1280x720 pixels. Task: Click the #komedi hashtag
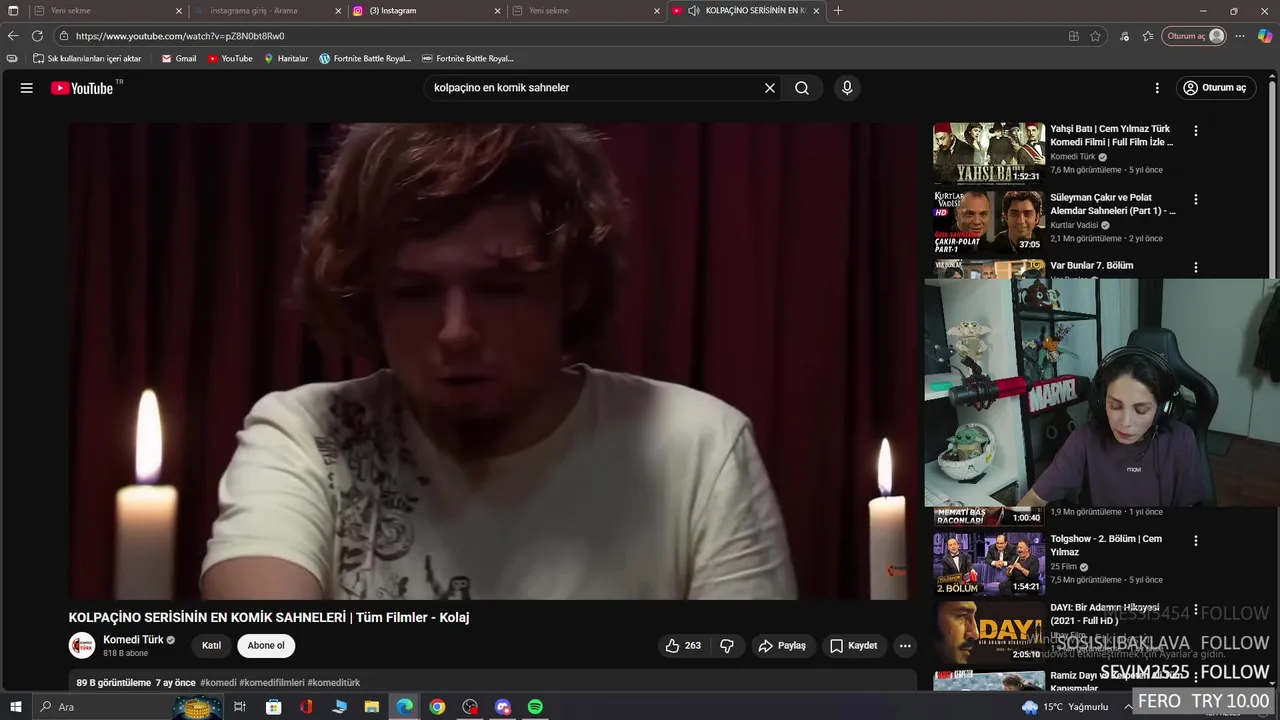[x=218, y=683]
